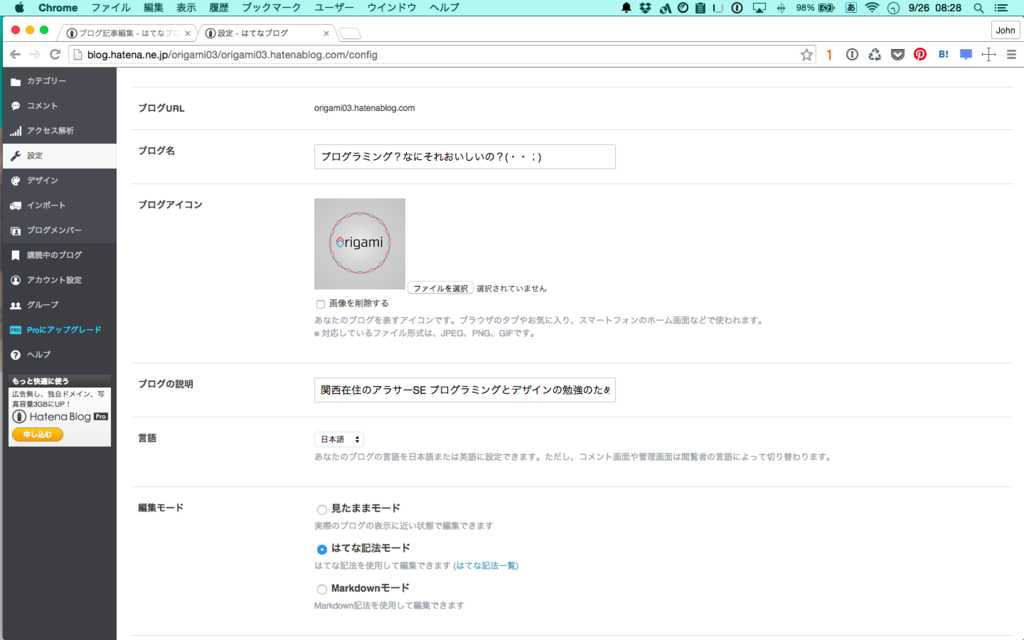Close the 設定 - はてなブログ tab
Screen dimensions: 1024x640
click(x=326, y=33)
